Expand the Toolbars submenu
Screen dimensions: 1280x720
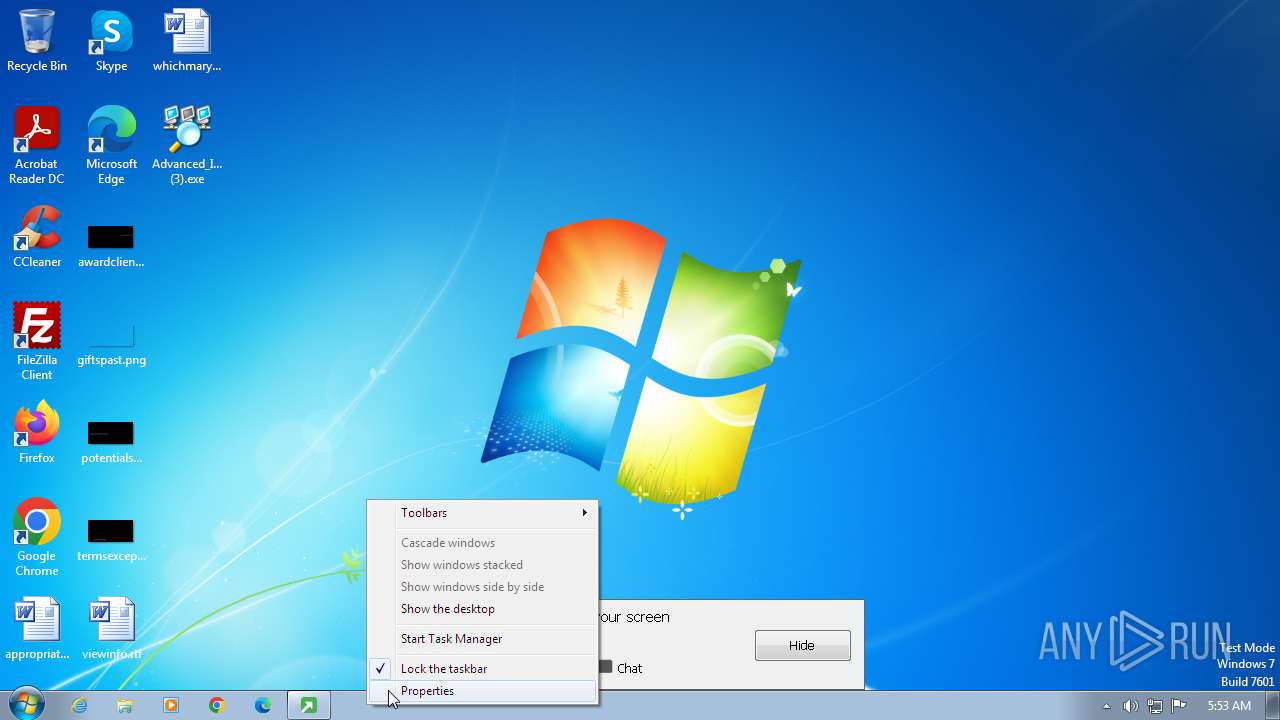click(x=483, y=513)
